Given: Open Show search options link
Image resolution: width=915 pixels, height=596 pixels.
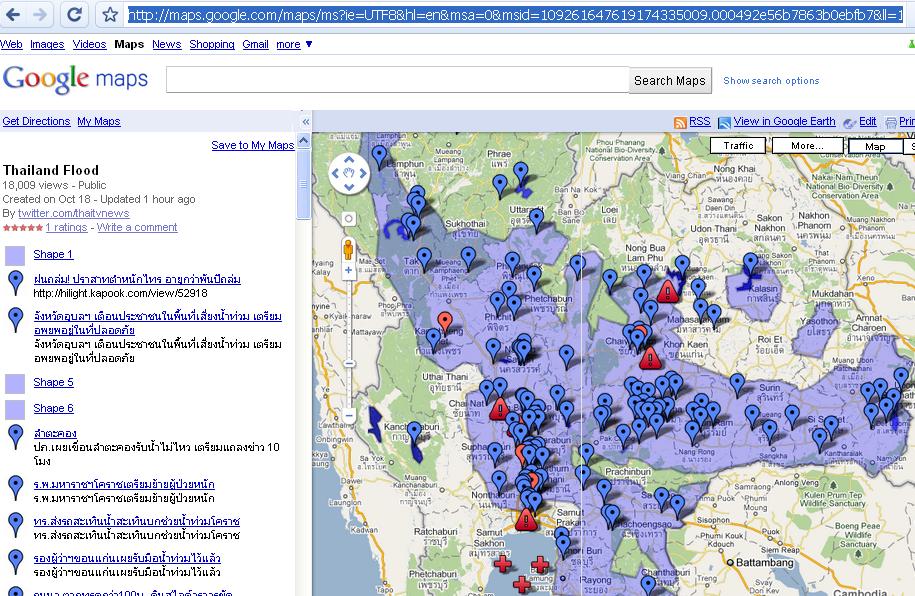Looking at the screenshot, I should point(771,81).
